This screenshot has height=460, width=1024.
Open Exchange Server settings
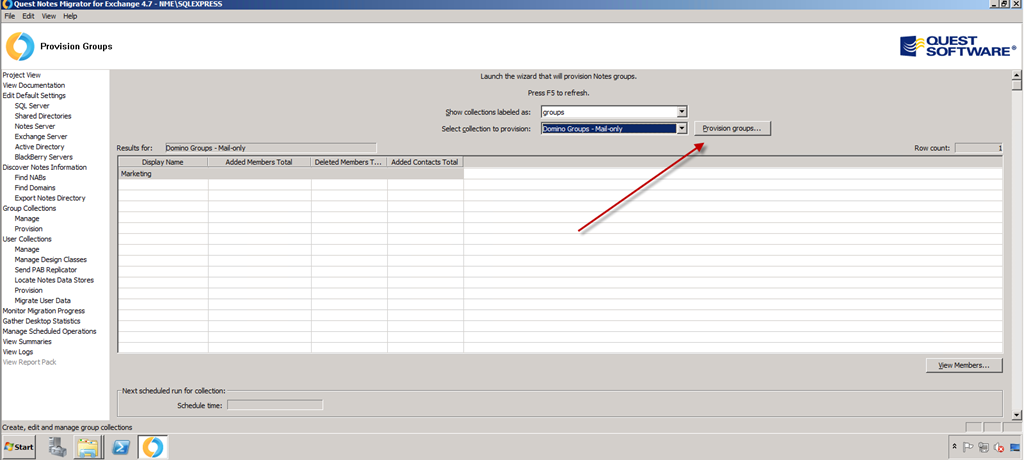click(x=40, y=137)
